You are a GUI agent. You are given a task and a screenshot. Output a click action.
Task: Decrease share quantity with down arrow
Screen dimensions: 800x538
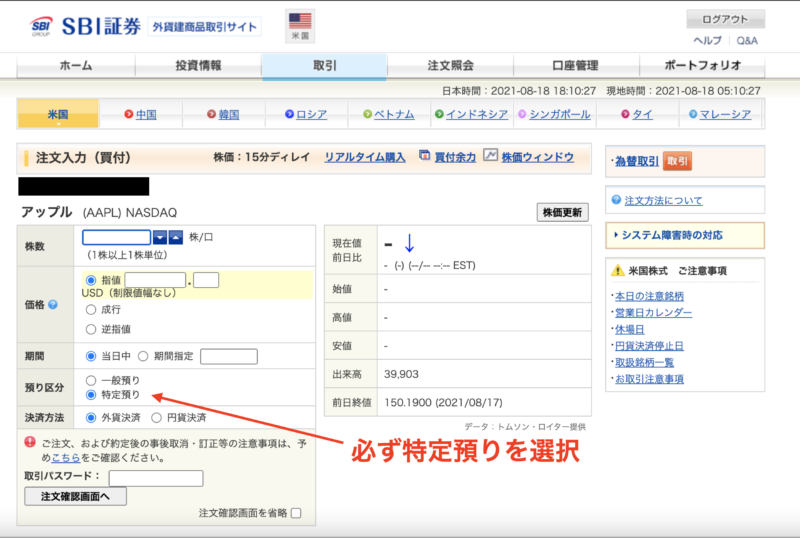click(160, 237)
